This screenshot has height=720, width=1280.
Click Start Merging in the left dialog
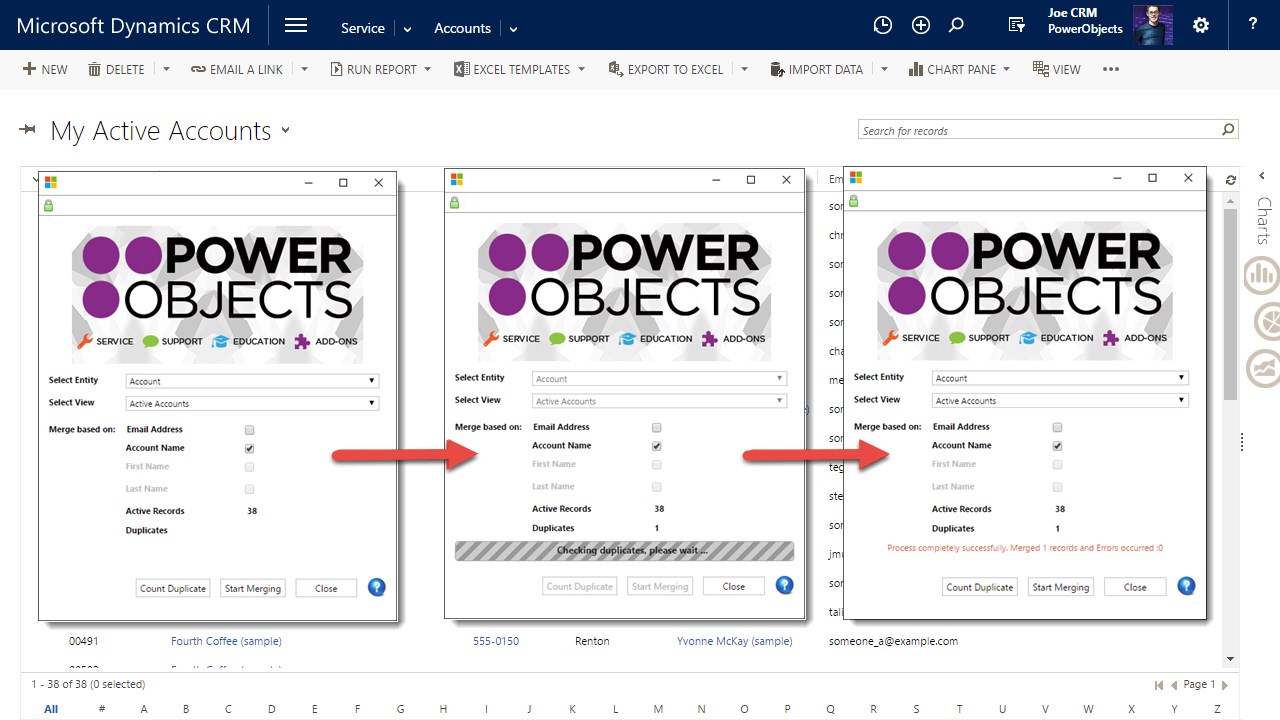pyautogui.click(x=253, y=588)
